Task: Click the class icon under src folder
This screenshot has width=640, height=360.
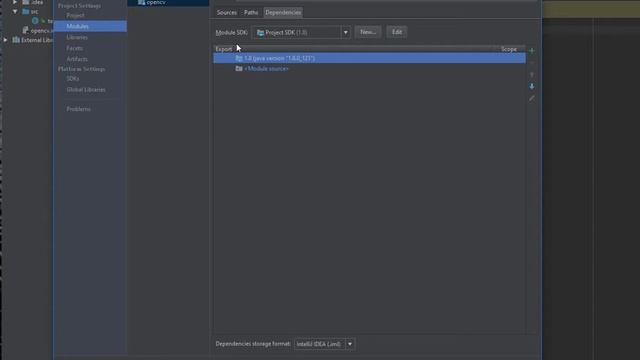Action: [35, 21]
